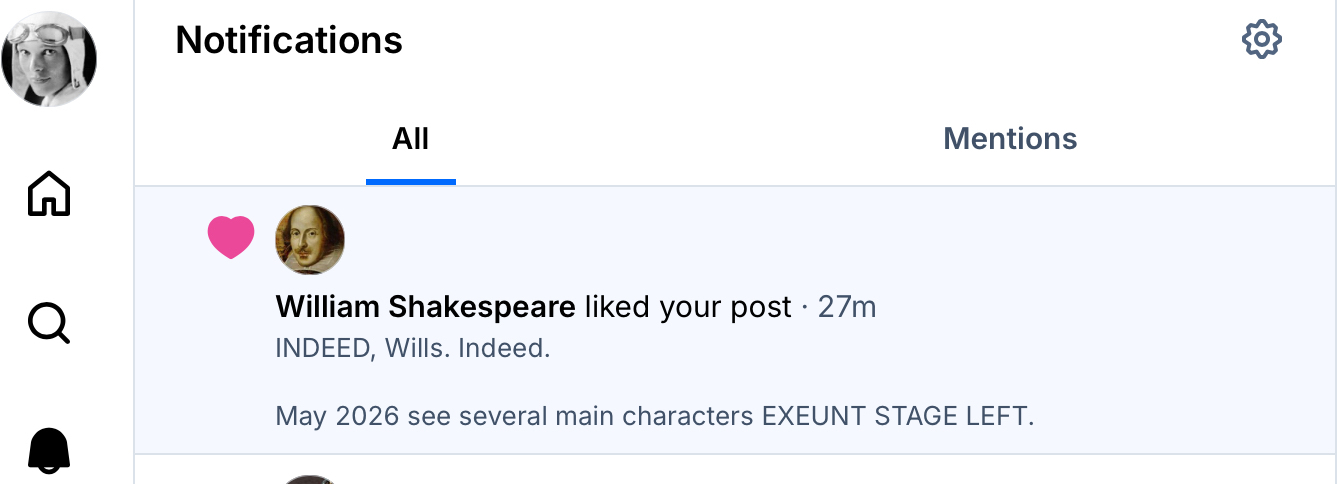
Task: Click the "liked your post" text
Action: click(x=688, y=307)
